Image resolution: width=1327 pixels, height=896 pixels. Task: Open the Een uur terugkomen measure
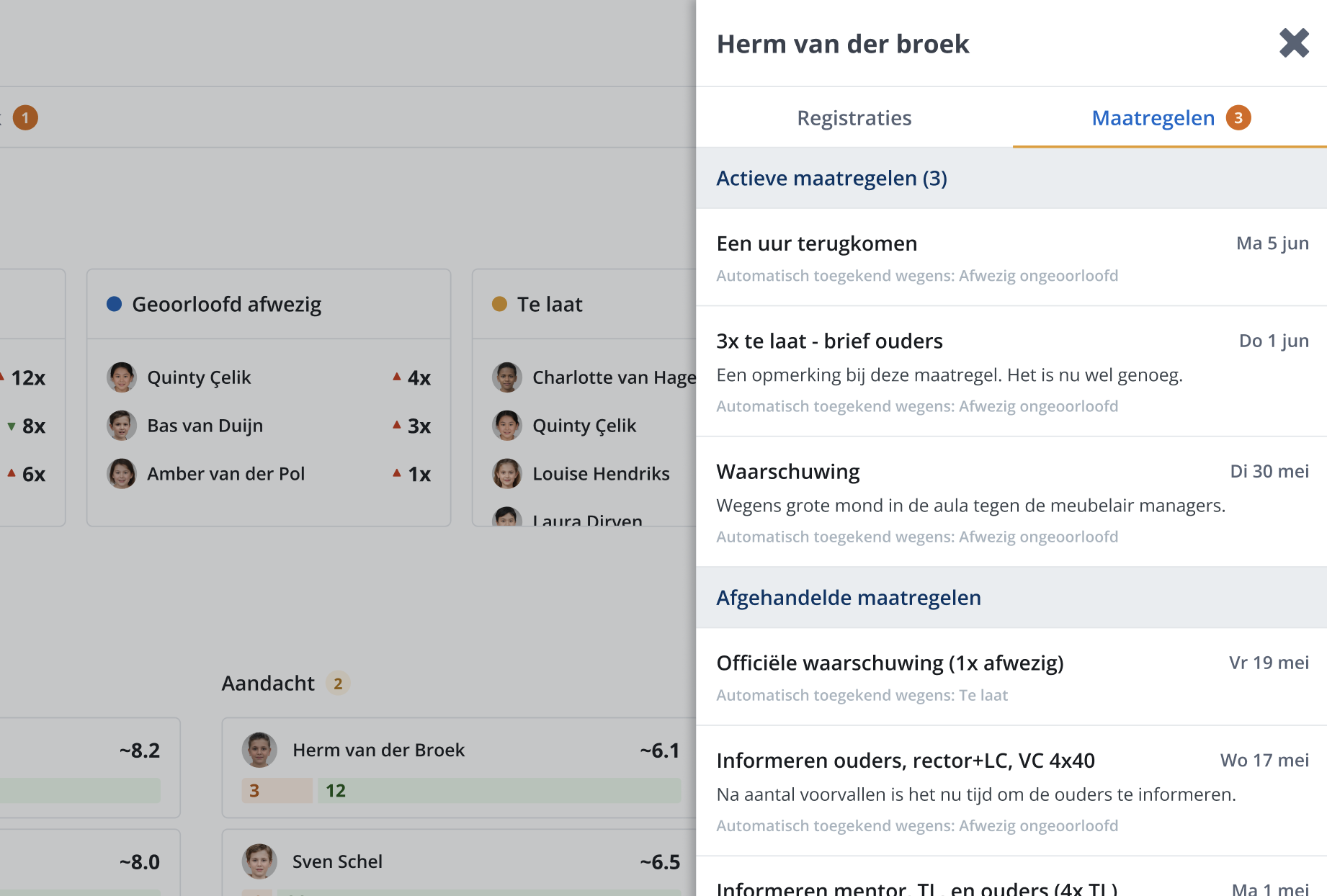pyautogui.click(x=1011, y=258)
